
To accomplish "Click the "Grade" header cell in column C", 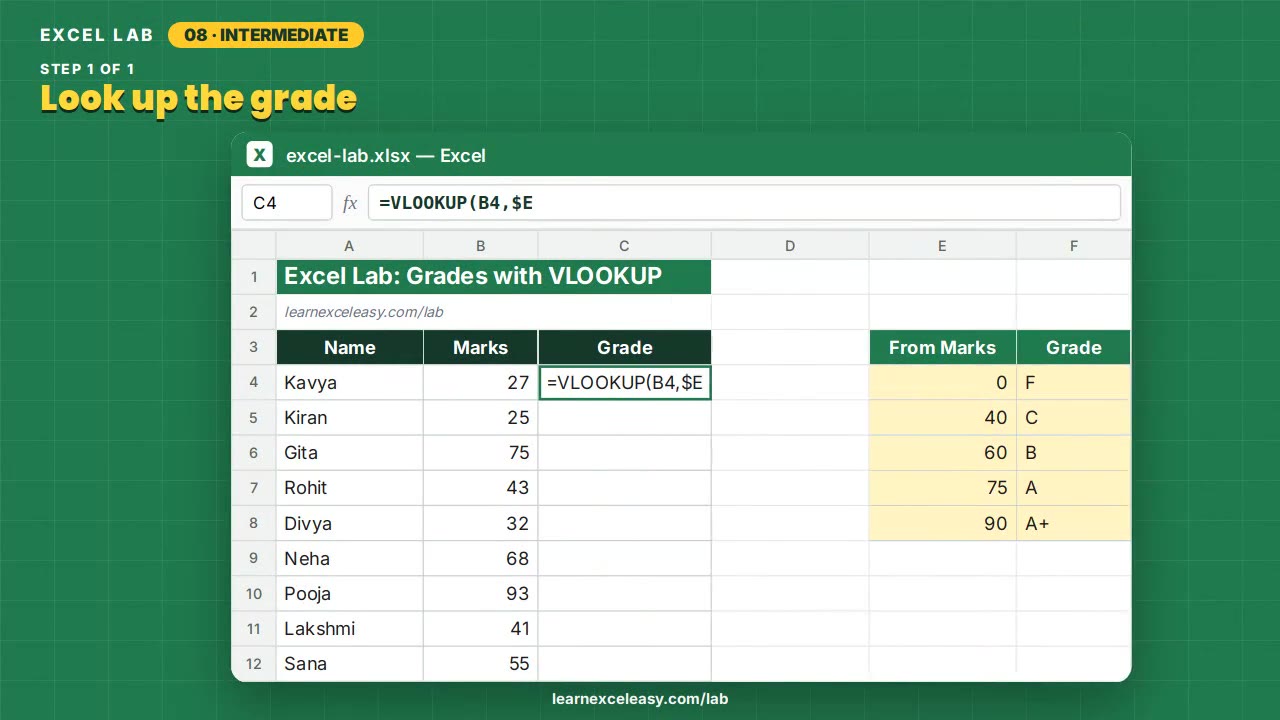I will [x=625, y=347].
